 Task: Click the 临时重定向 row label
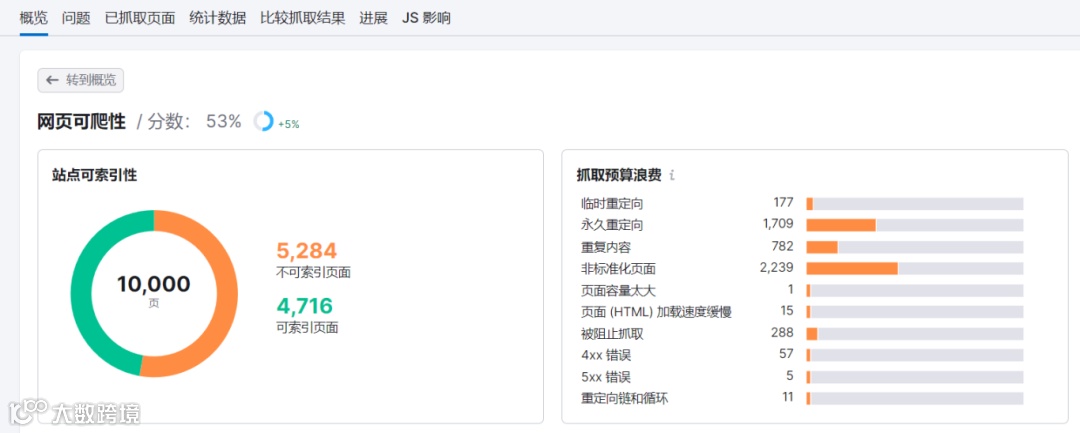click(x=612, y=204)
